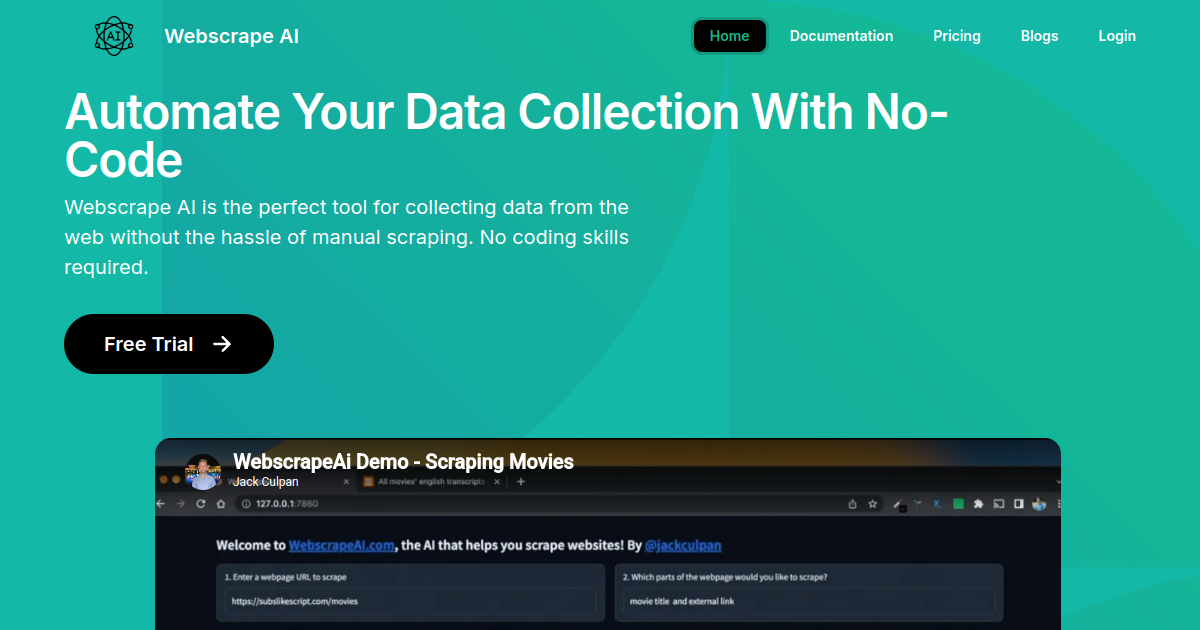Image resolution: width=1200 pixels, height=630 pixels.
Task: Click Jack Culpan's channel avatar
Action: 203,472
